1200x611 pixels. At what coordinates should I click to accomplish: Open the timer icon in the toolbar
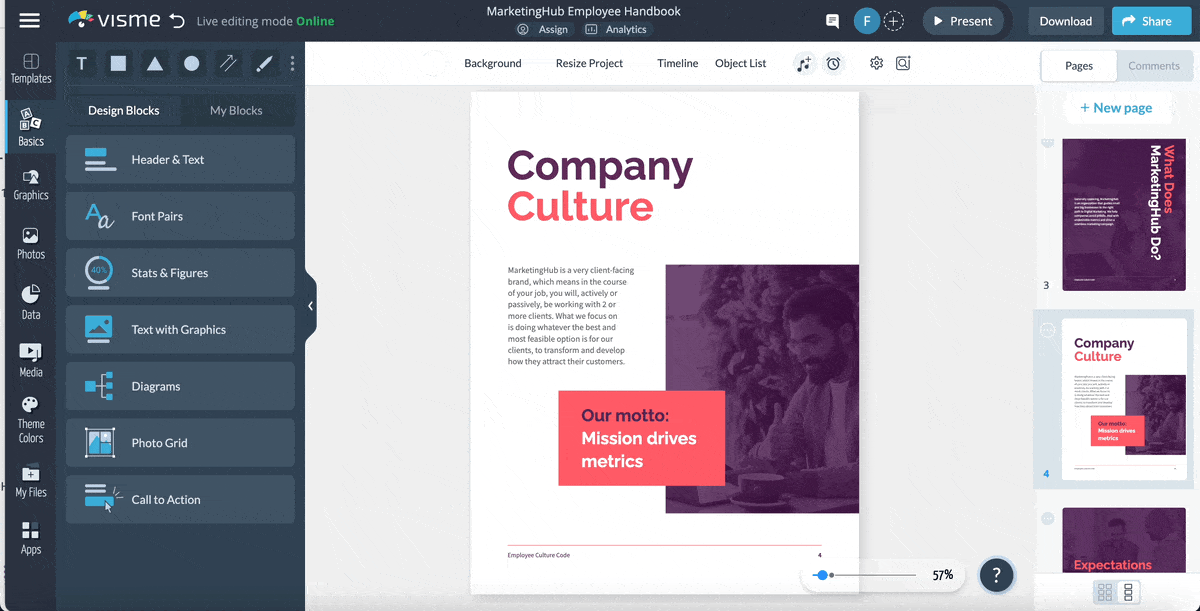(x=834, y=63)
